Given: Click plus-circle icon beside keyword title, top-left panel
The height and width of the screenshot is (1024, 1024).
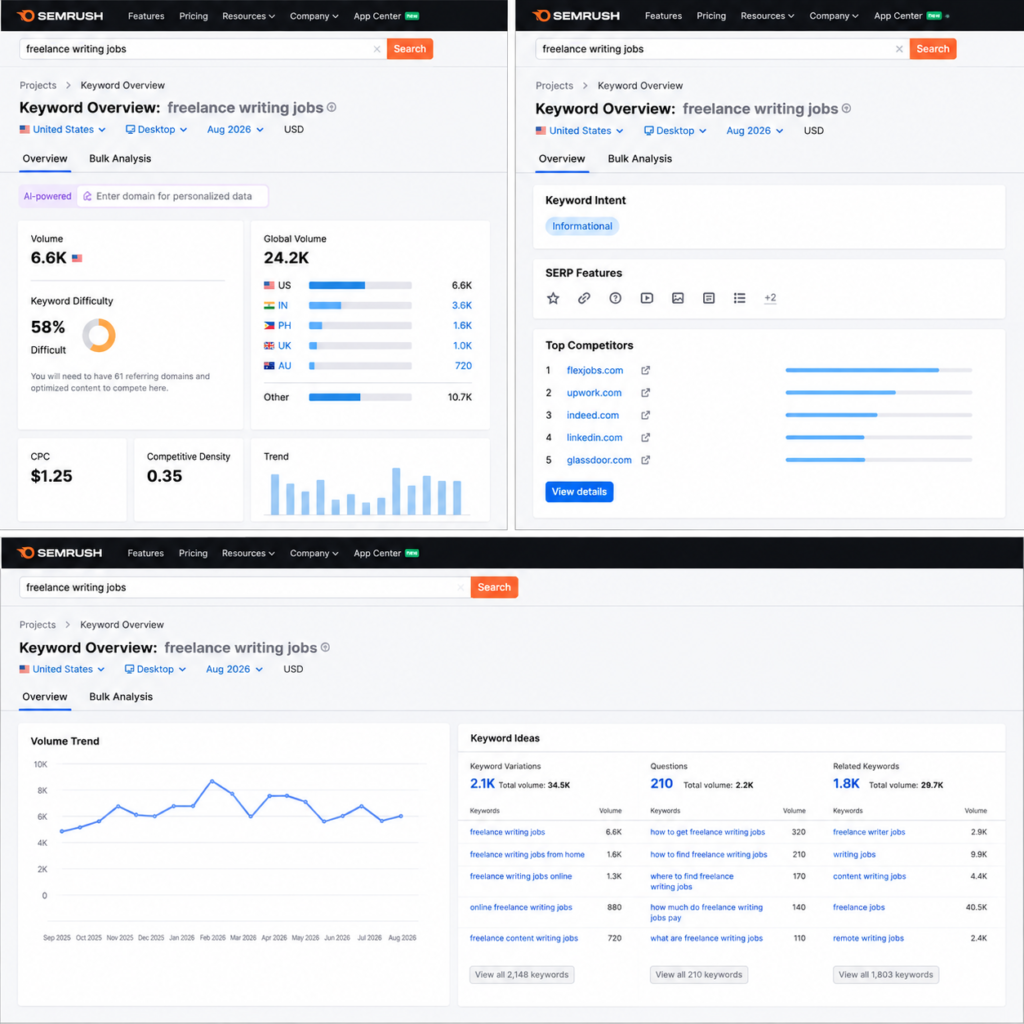Looking at the screenshot, I should pos(332,108).
